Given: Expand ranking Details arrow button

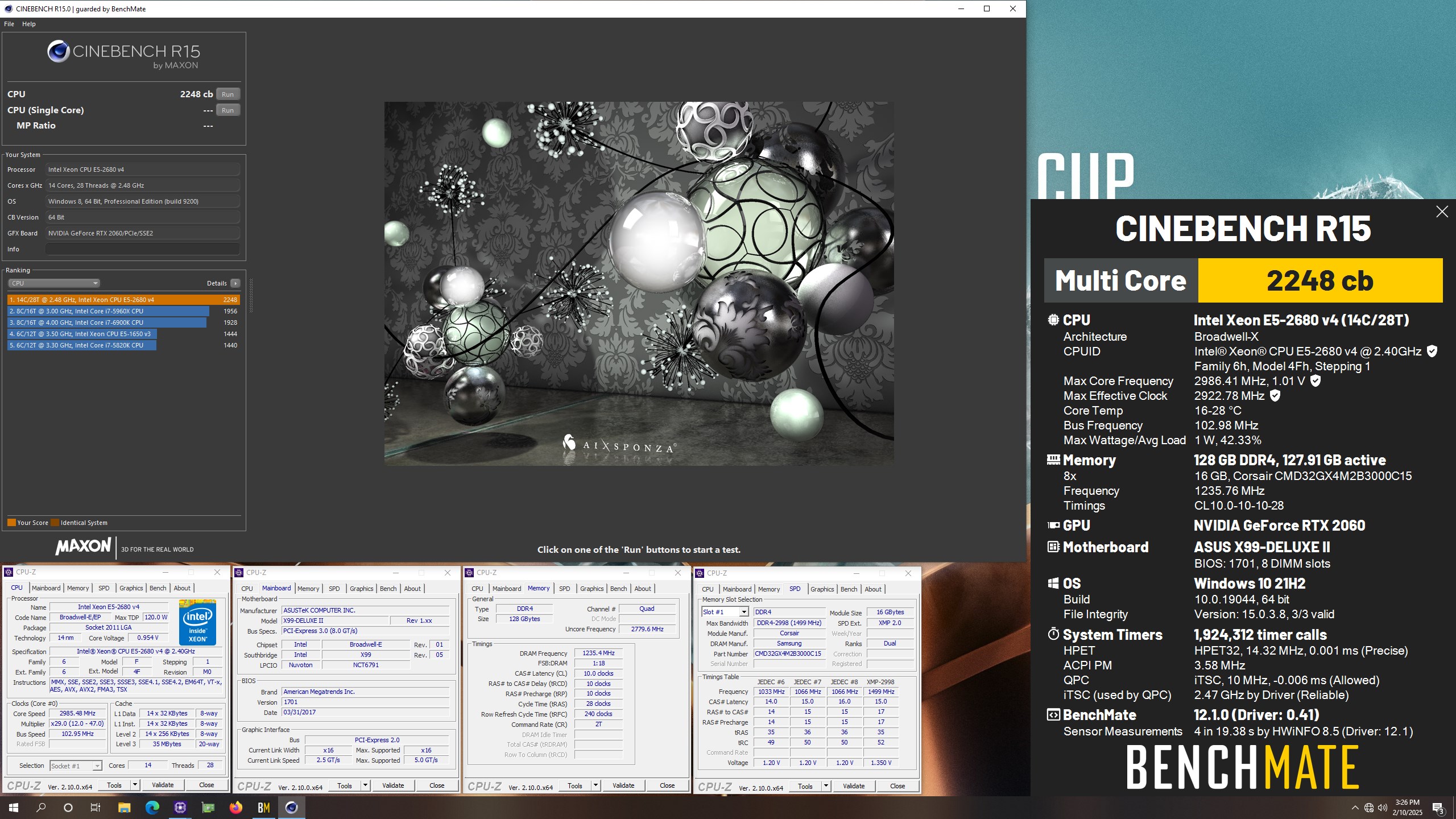Looking at the screenshot, I should (x=235, y=283).
